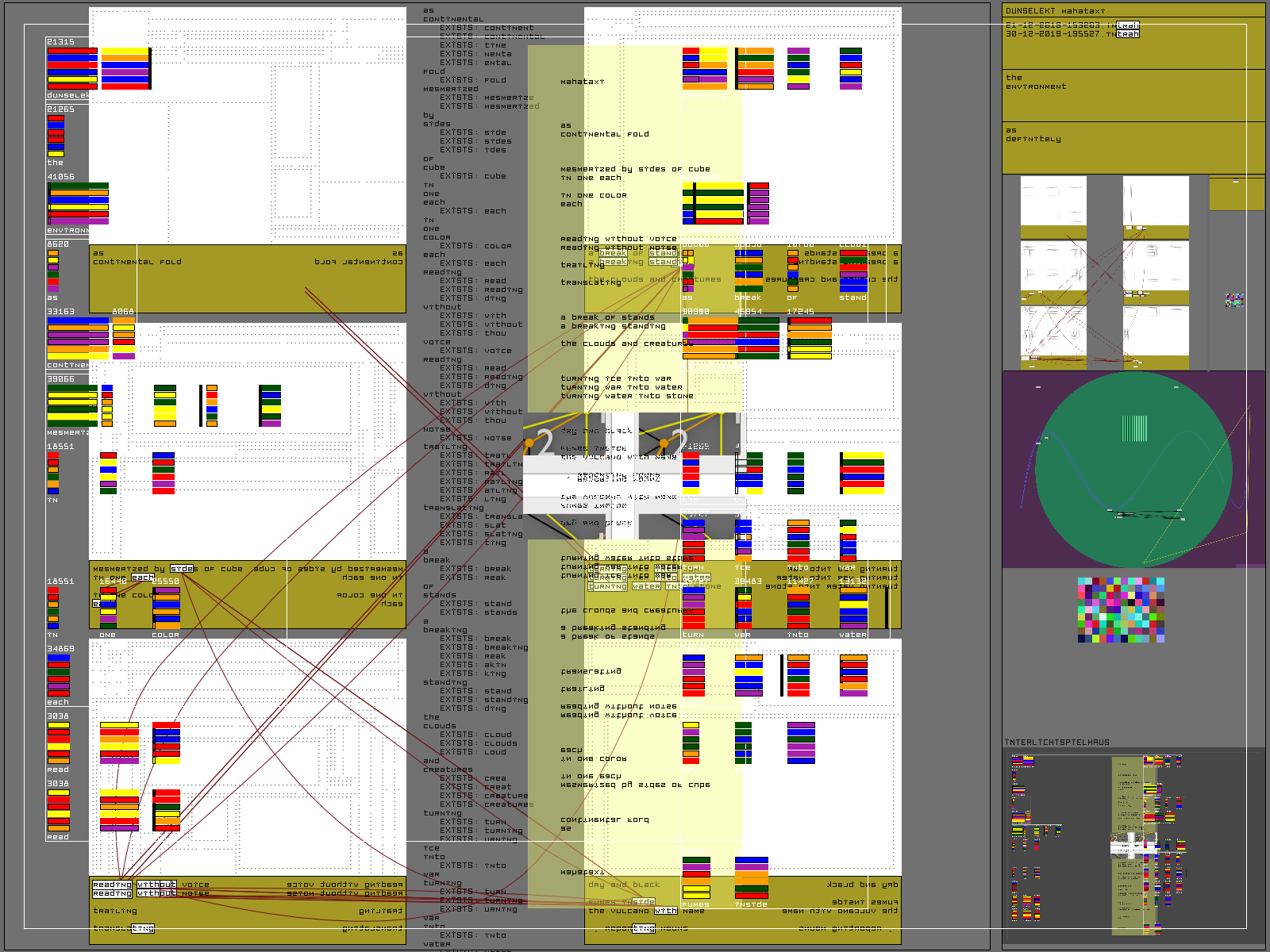Image resolution: width=1270 pixels, height=952 pixels.
Task: Click highlighted word 'sides' in mesmerized phrase
Action: pyautogui.click(x=182, y=569)
